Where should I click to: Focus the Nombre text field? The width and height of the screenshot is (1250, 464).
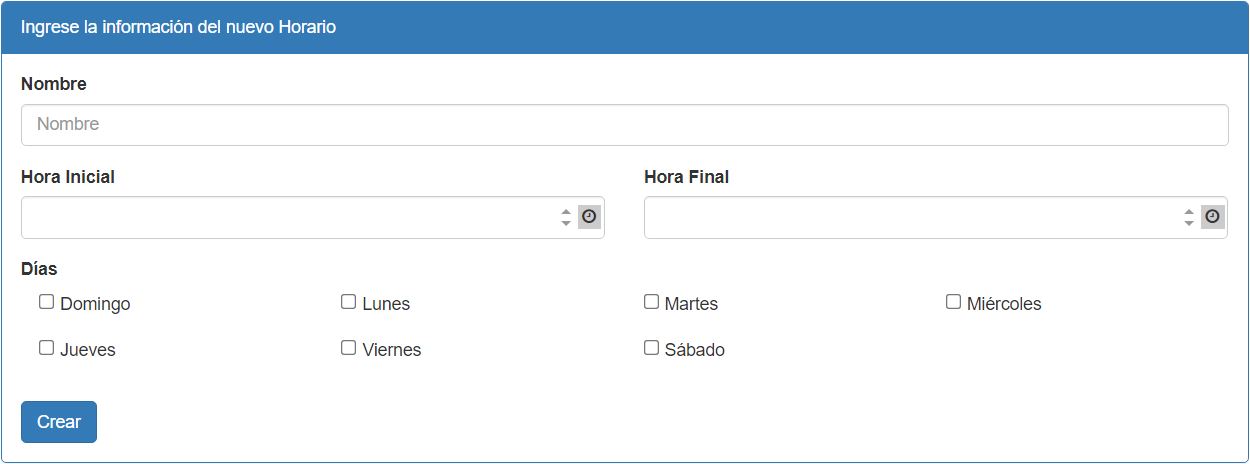pyautogui.click(x=624, y=125)
